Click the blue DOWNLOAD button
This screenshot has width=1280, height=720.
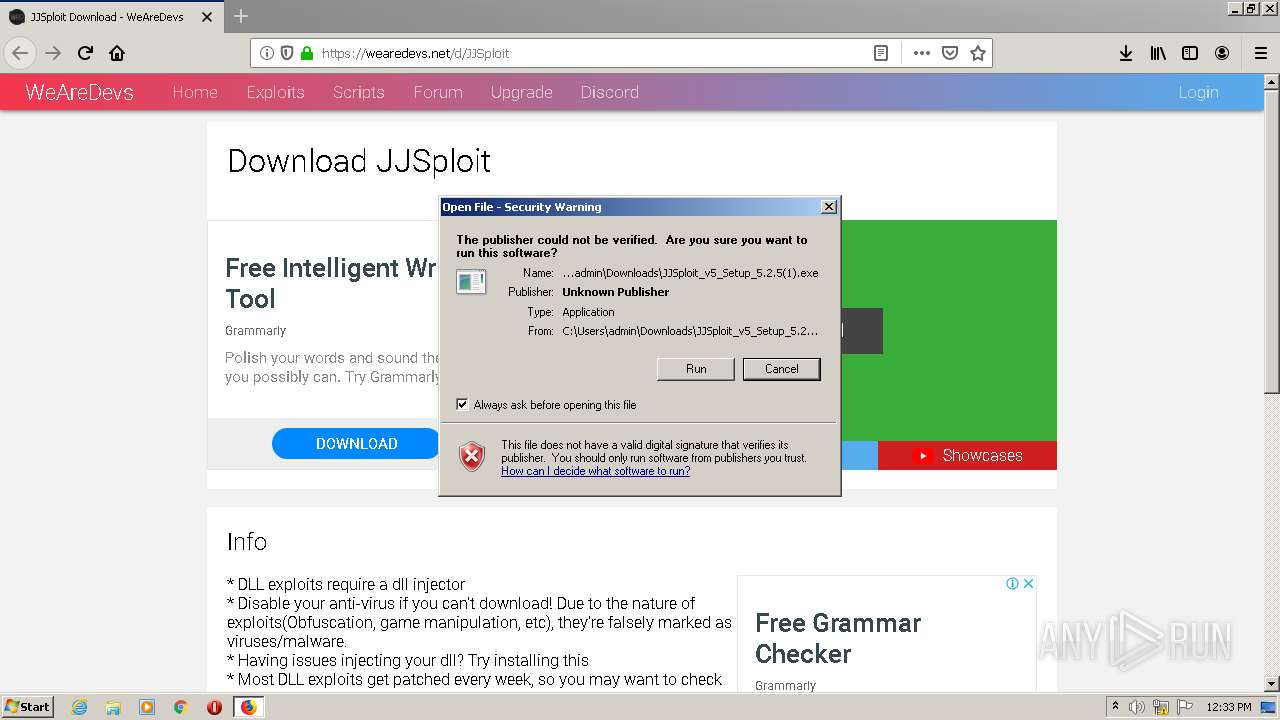point(356,443)
